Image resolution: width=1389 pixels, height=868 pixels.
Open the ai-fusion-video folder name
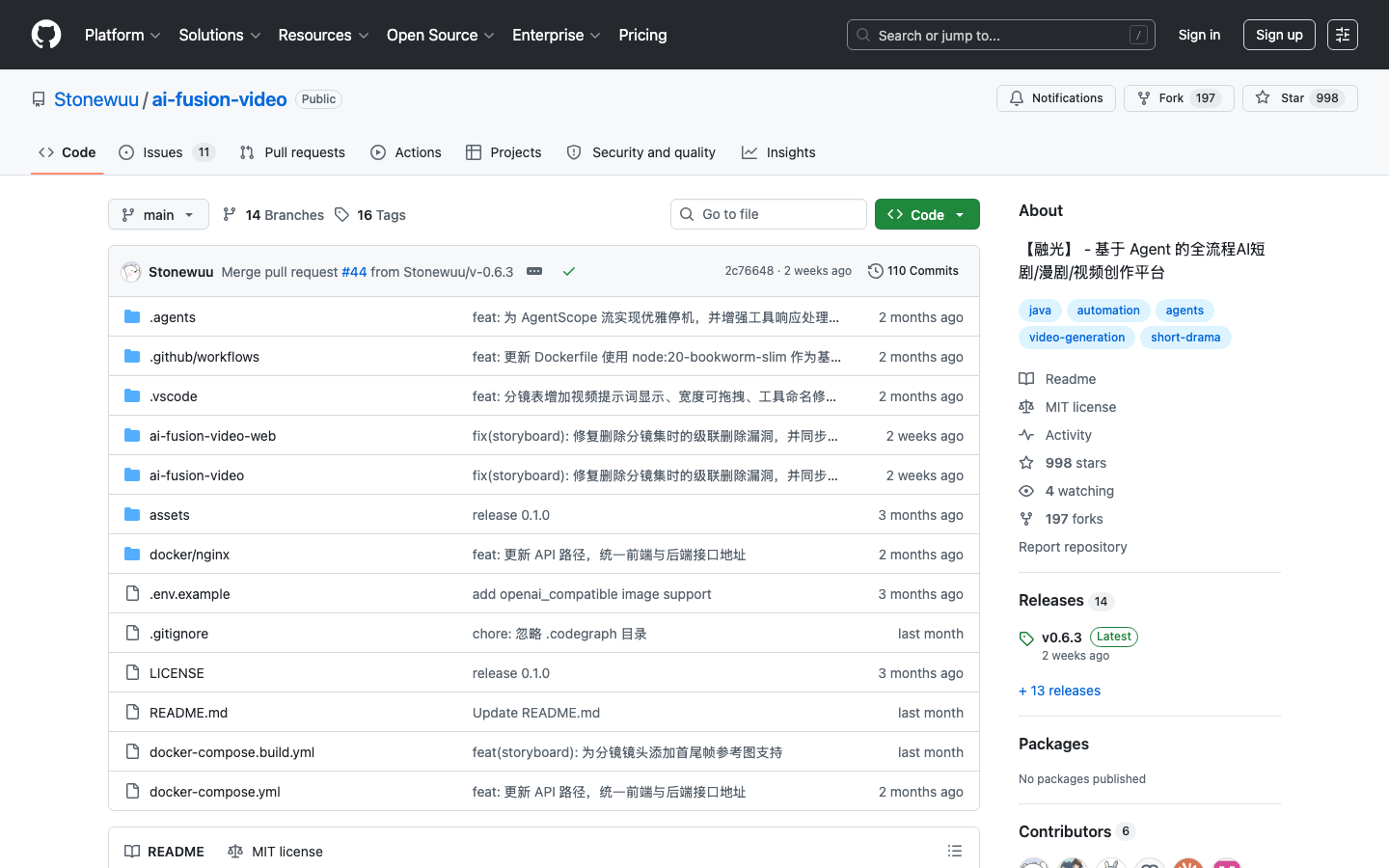point(197,475)
